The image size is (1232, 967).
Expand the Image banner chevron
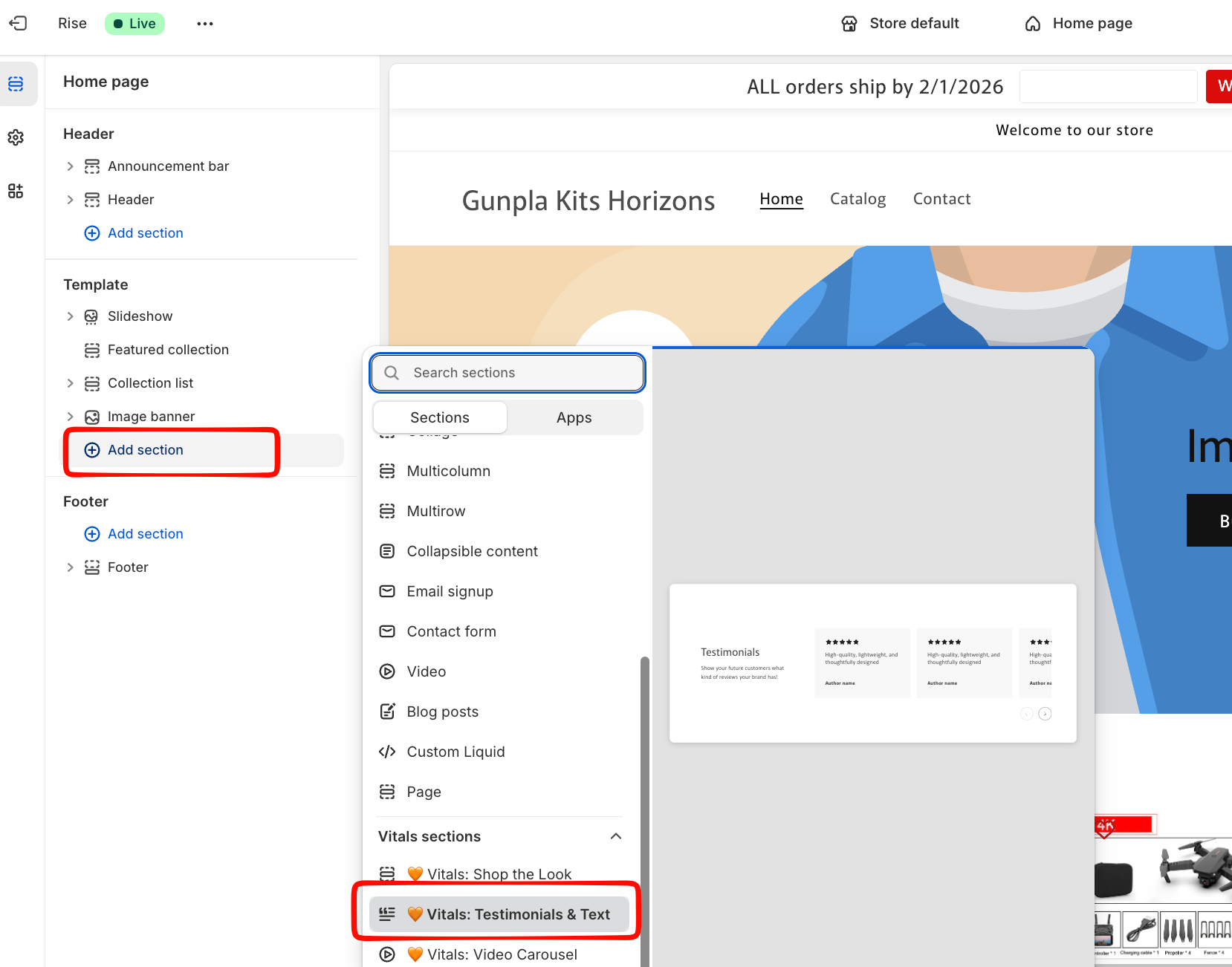(71, 417)
